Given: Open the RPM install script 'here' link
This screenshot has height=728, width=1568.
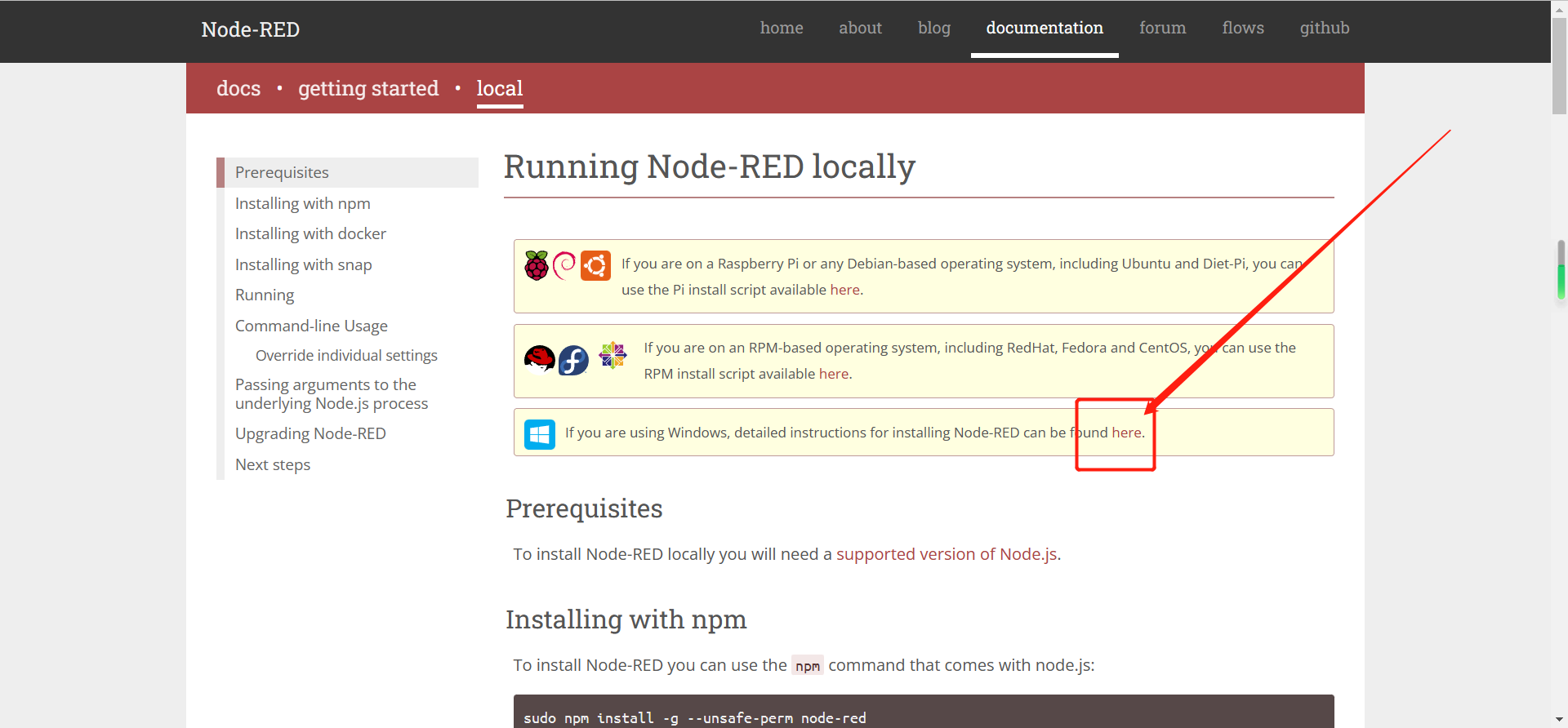Looking at the screenshot, I should 834,374.
